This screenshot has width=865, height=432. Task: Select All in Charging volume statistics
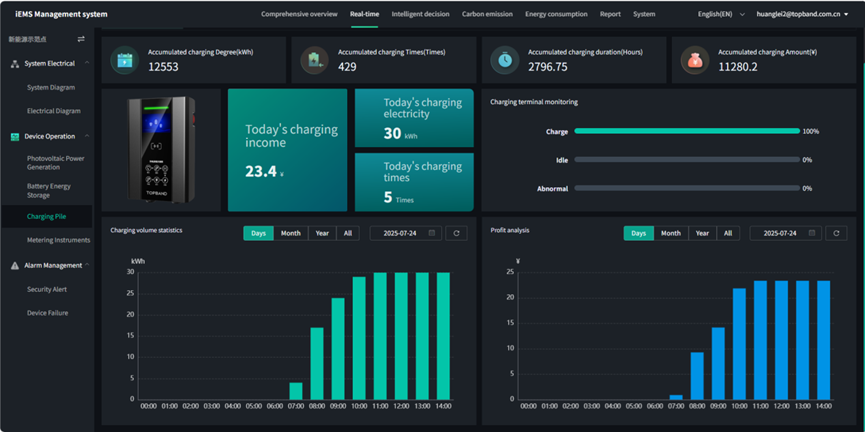348,233
